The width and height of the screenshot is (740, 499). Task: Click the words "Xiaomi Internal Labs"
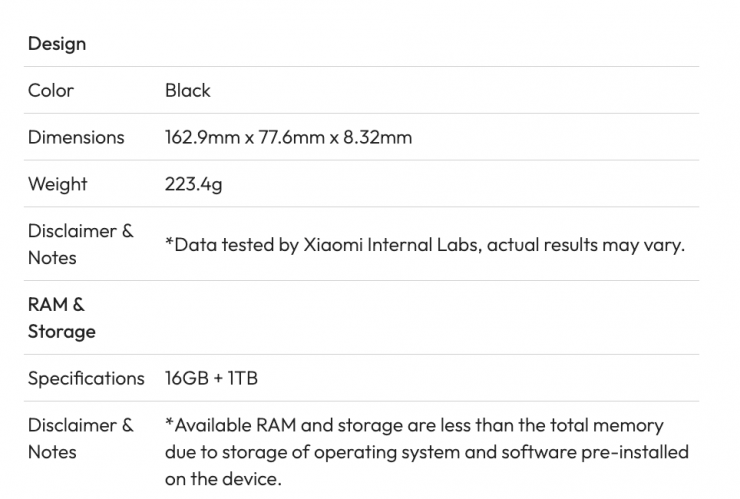[390, 245]
